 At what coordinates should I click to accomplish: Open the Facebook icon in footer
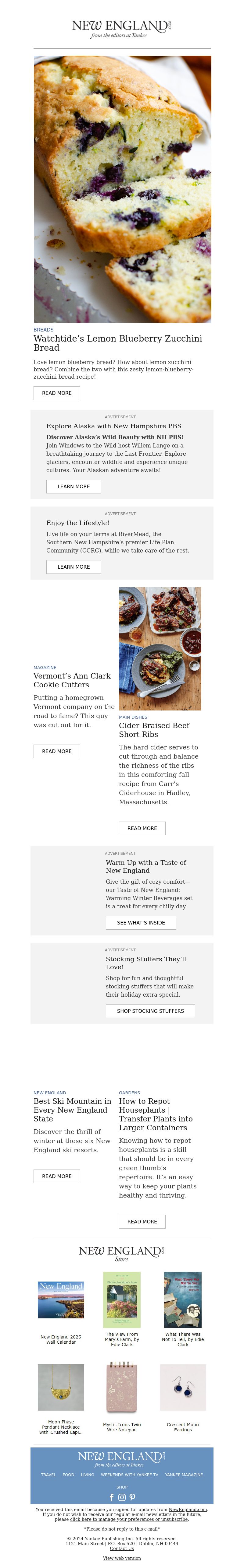(x=112, y=1497)
